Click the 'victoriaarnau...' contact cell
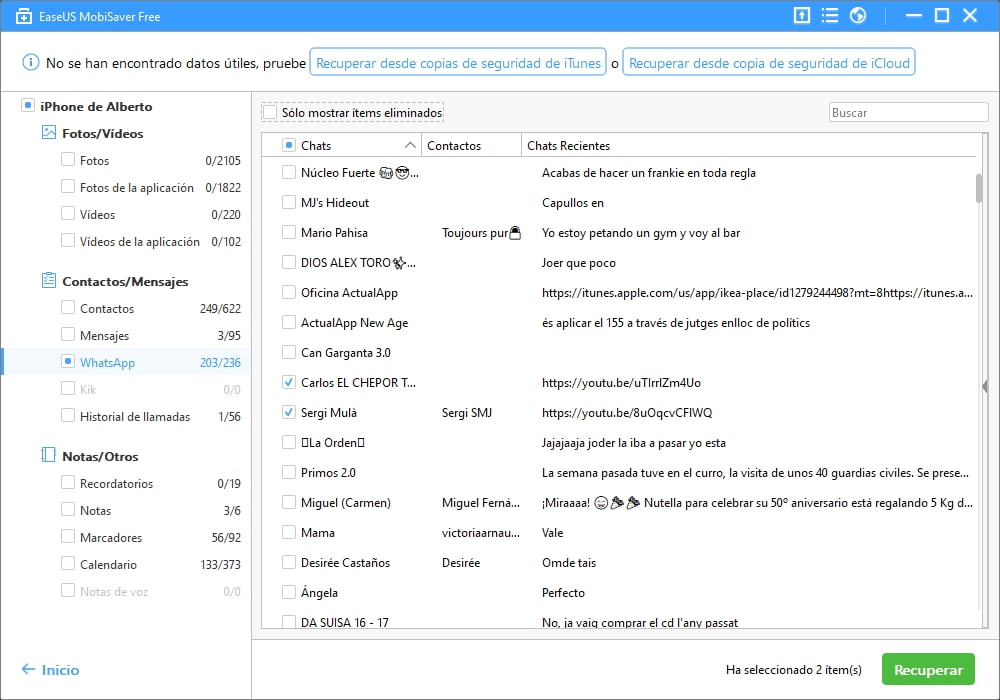The height and width of the screenshot is (700, 1000). pyautogui.click(x=481, y=532)
